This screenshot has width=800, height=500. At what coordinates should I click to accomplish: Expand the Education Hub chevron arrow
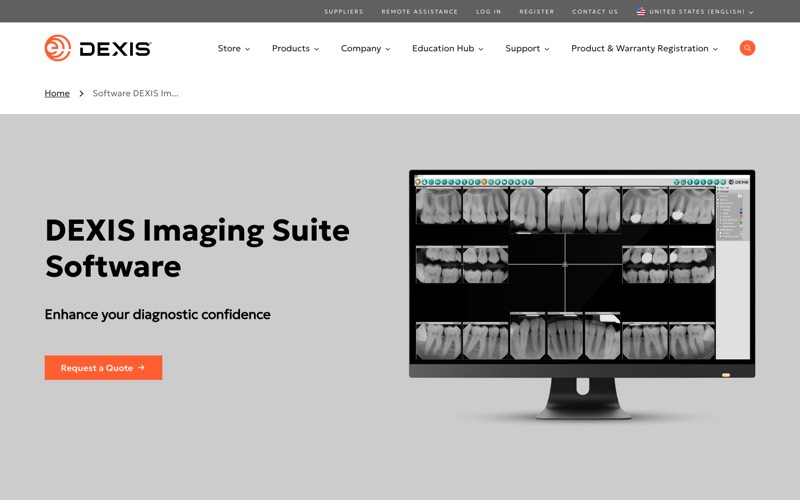481,49
